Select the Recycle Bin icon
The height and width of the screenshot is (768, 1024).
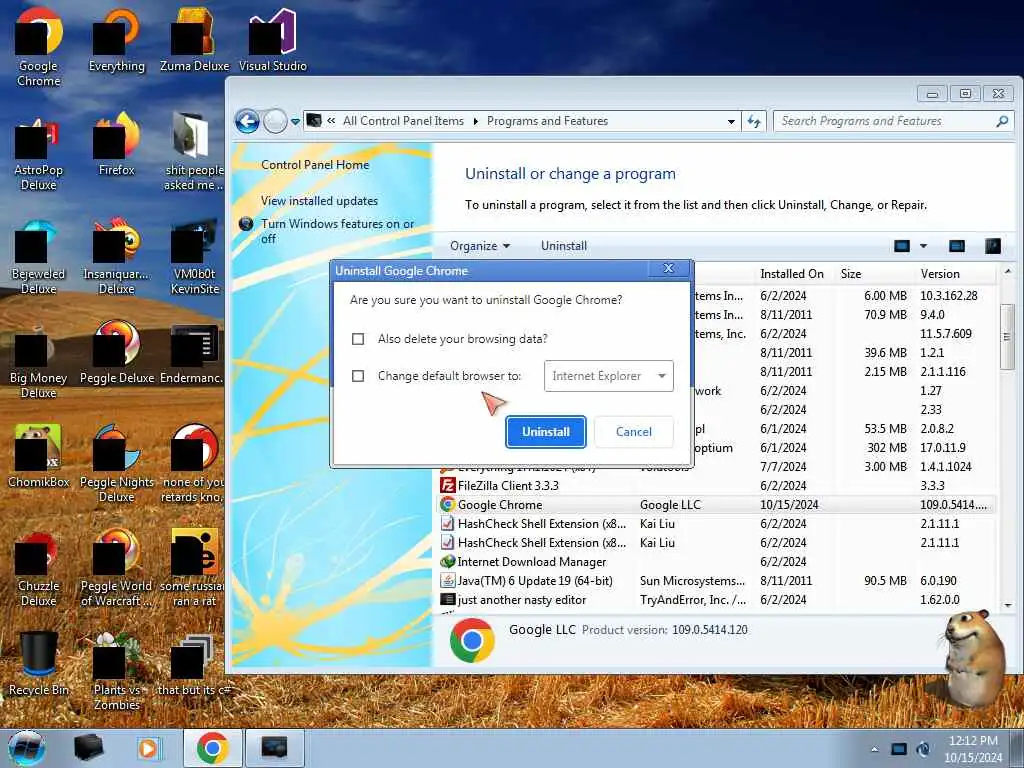(x=39, y=664)
